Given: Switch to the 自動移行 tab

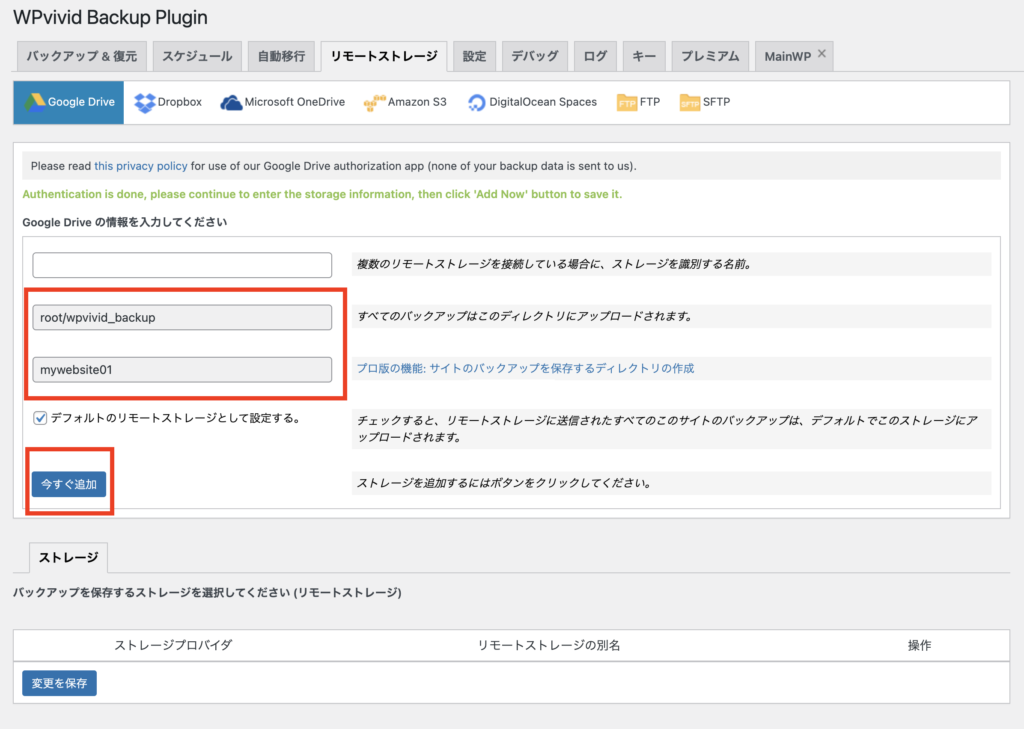Looking at the screenshot, I should [280, 56].
